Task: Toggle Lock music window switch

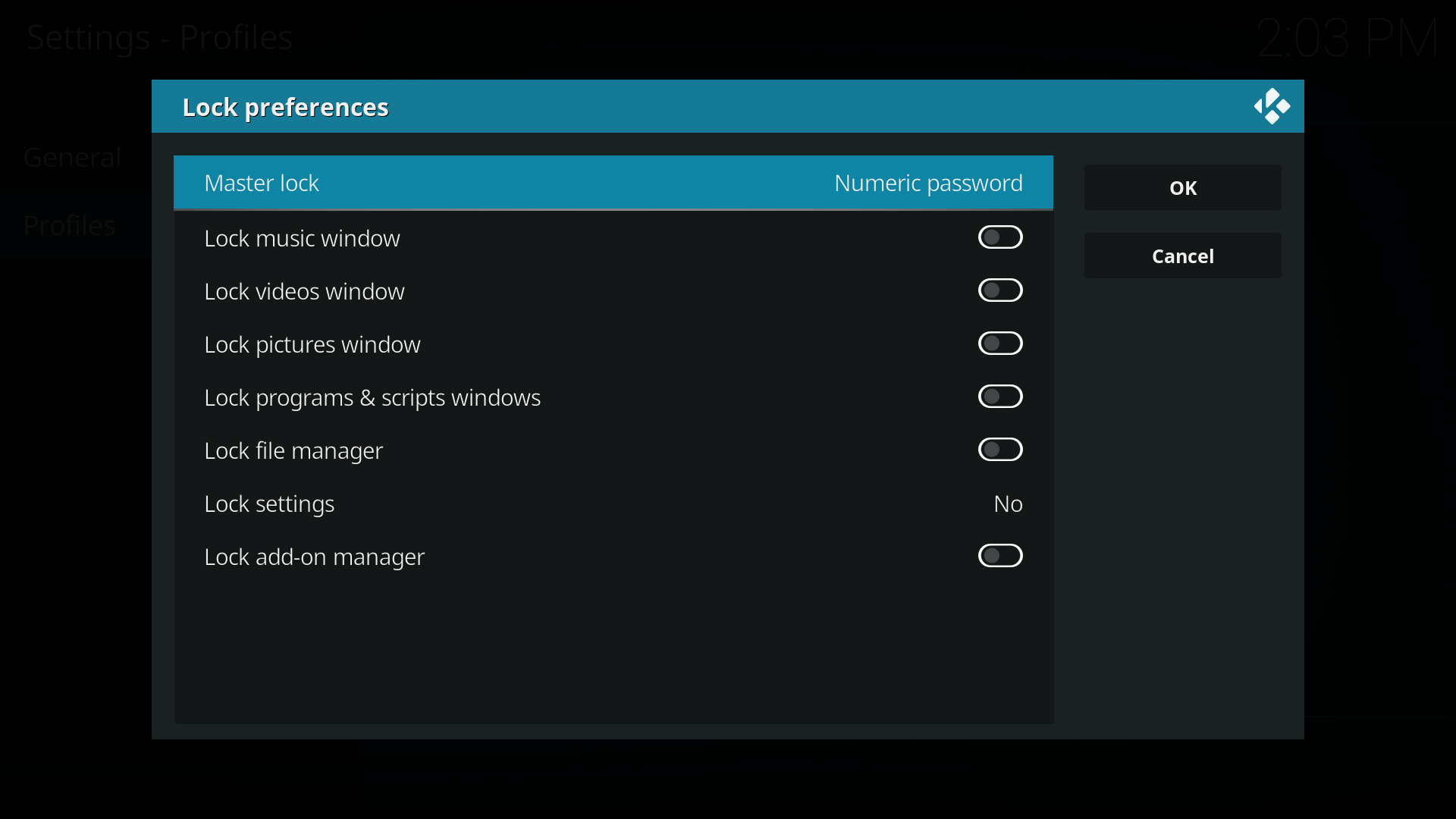Action: point(1000,237)
